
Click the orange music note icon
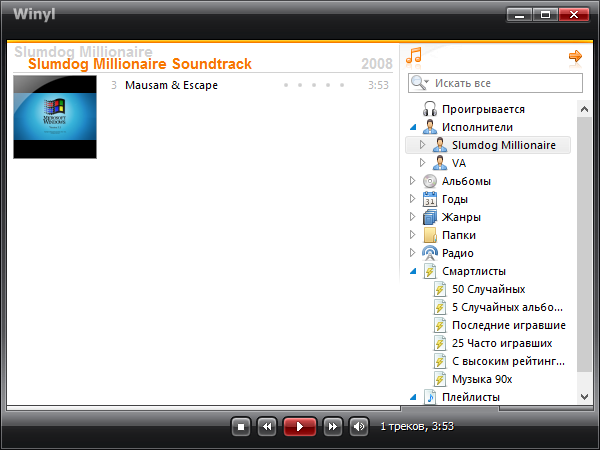point(414,55)
